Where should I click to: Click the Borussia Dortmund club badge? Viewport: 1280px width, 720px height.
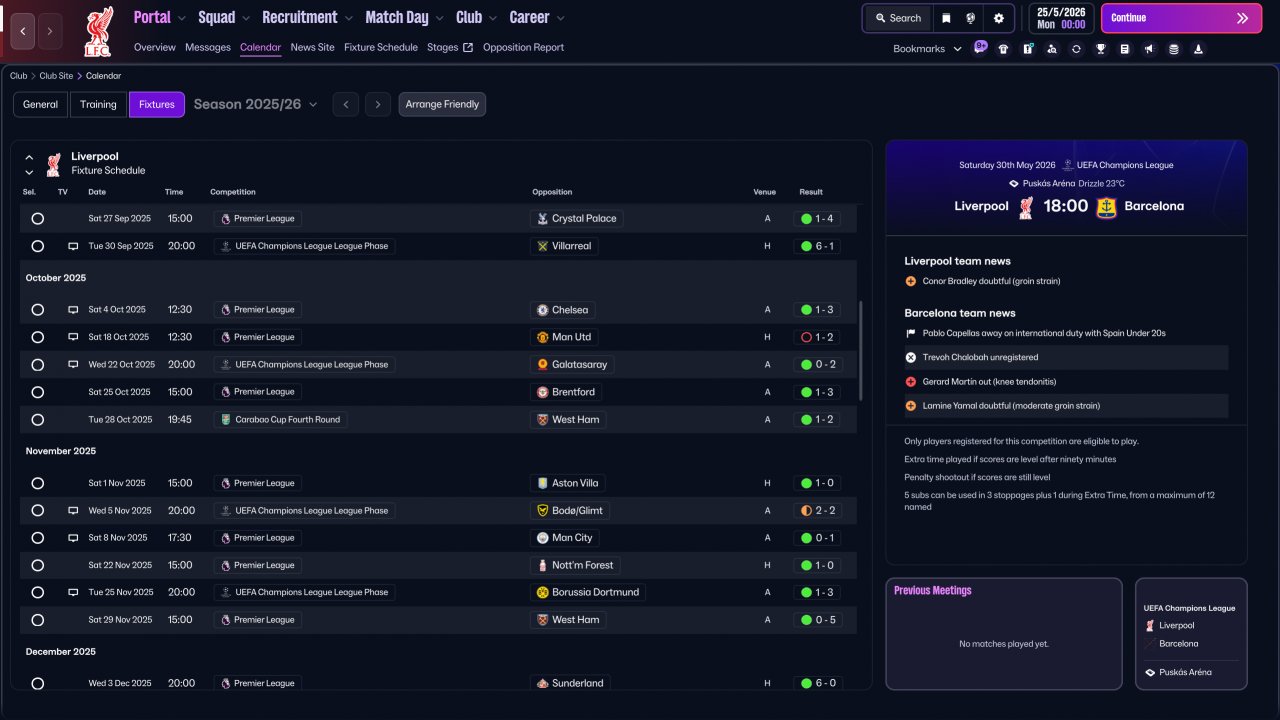click(542, 592)
